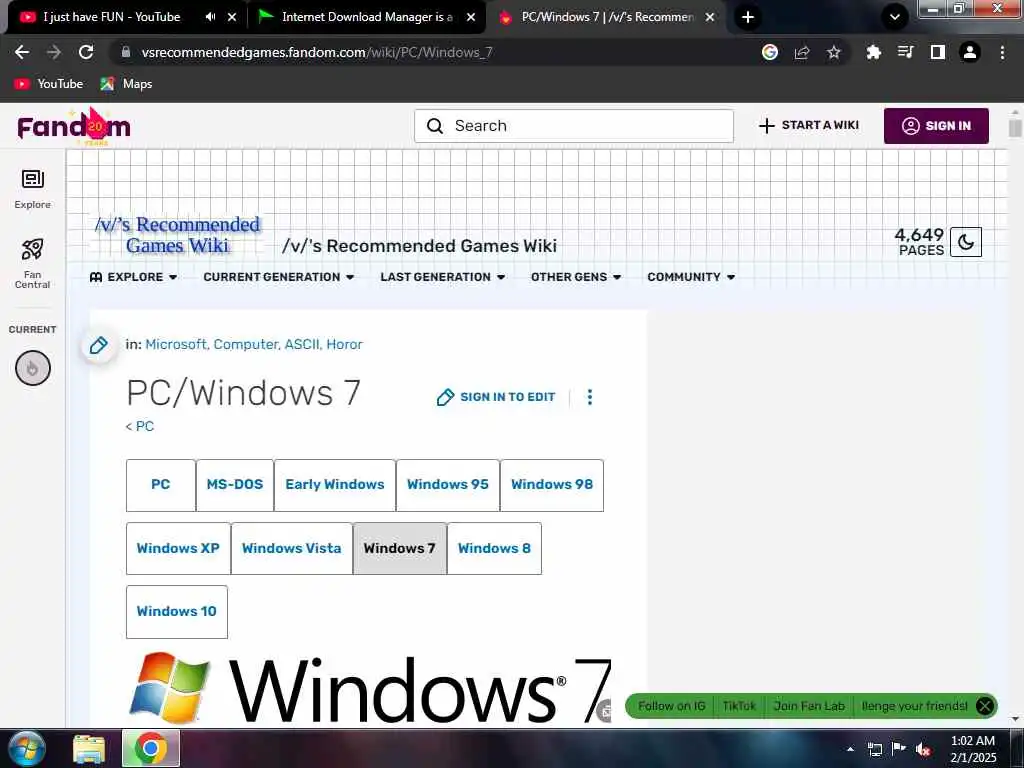Open the Maps bookmark

pyautogui.click(x=127, y=84)
